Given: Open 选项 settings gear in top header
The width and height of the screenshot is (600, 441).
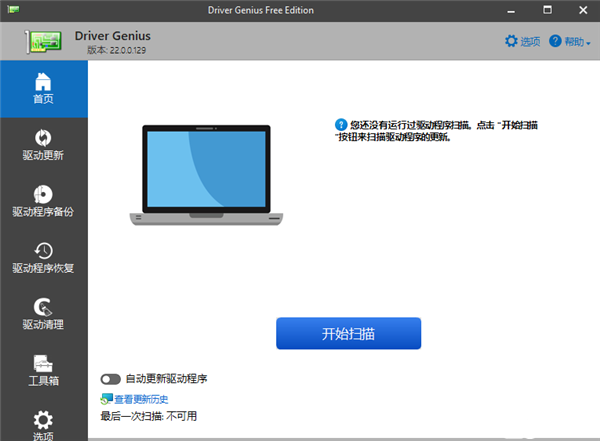Looking at the screenshot, I should (x=522, y=41).
